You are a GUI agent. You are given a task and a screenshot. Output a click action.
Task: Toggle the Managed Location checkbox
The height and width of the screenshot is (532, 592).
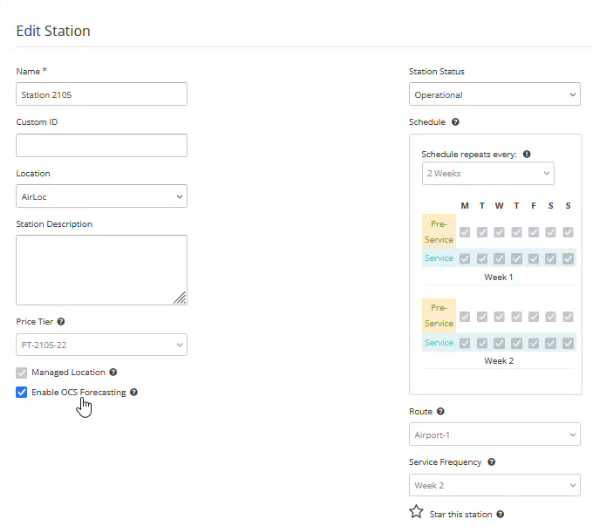click(x=22, y=373)
